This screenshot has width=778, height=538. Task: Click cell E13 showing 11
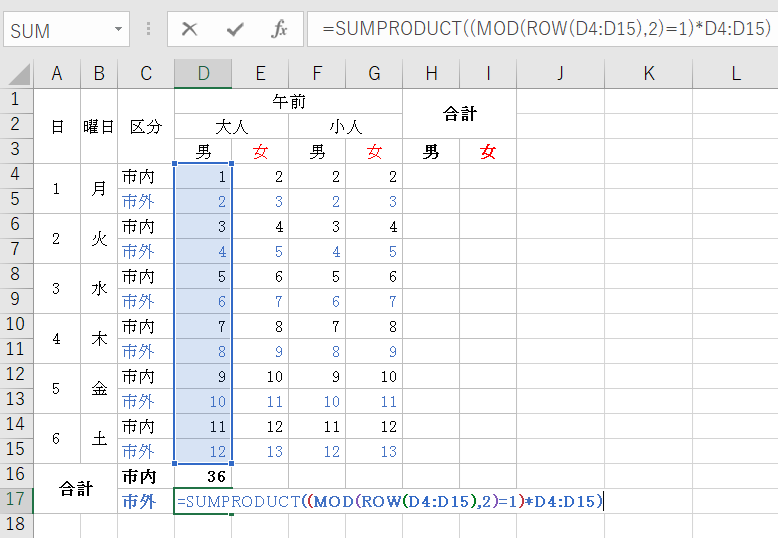(x=260, y=401)
